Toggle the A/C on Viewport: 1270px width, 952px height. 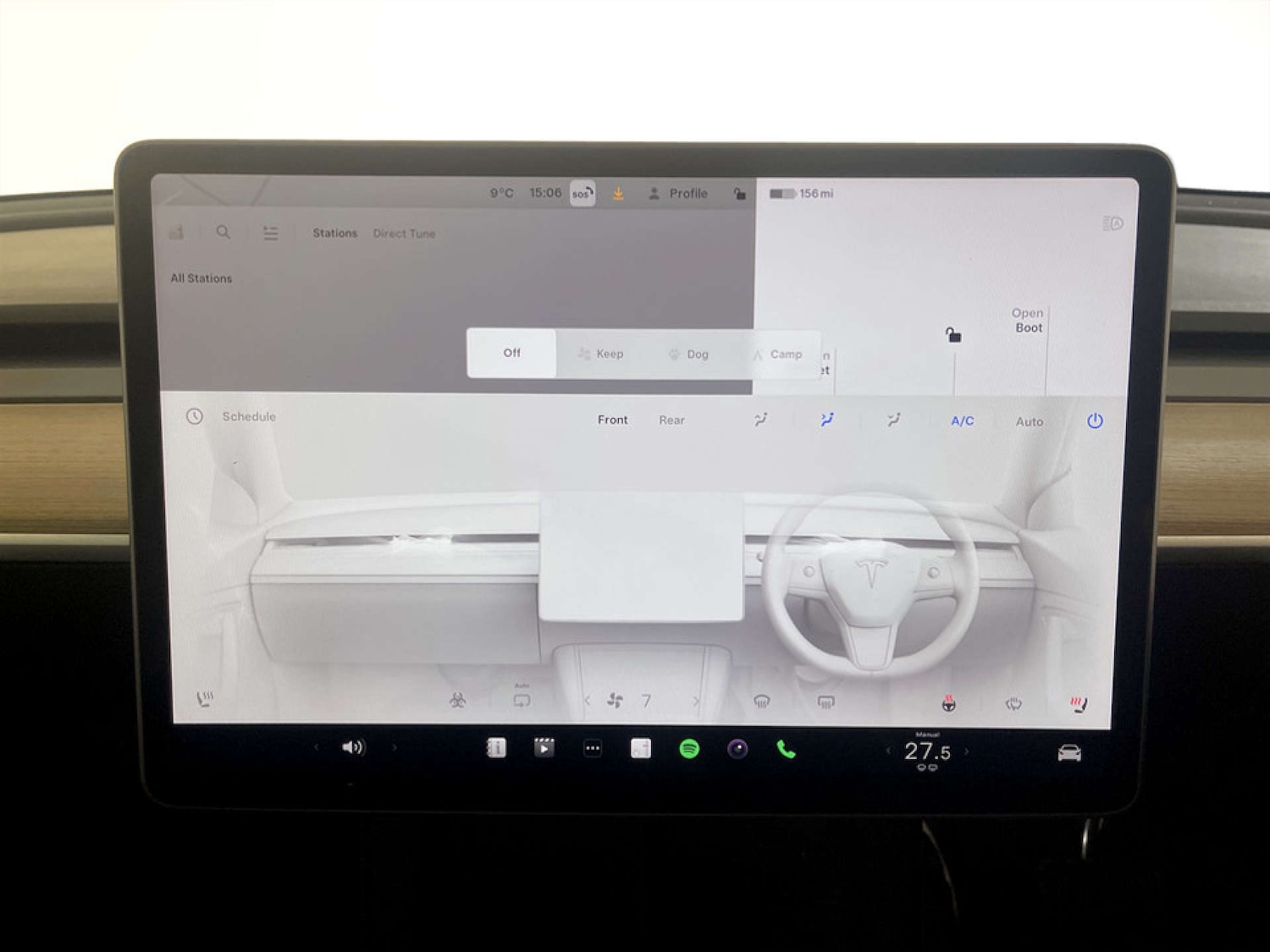point(961,421)
